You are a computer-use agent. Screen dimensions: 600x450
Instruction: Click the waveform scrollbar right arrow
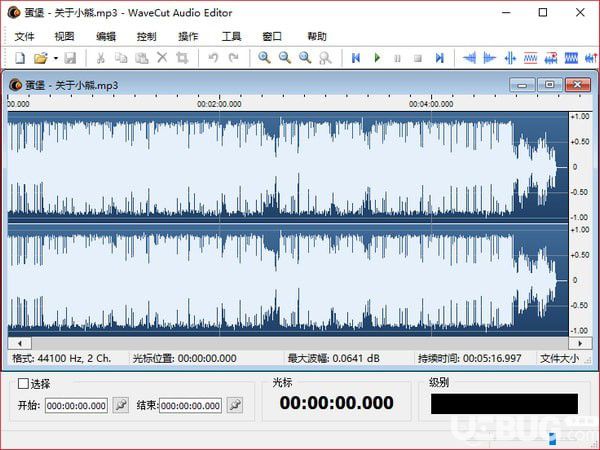[580, 343]
